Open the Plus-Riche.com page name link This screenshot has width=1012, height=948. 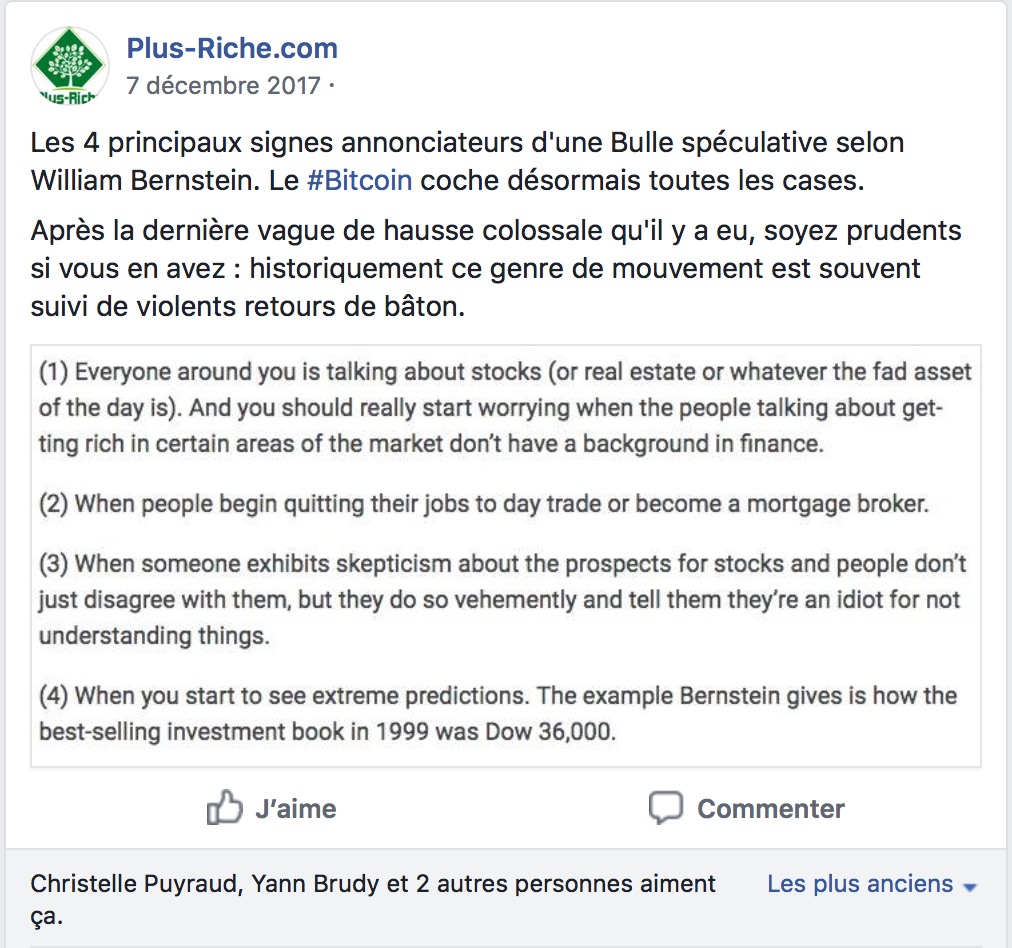tap(231, 48)
